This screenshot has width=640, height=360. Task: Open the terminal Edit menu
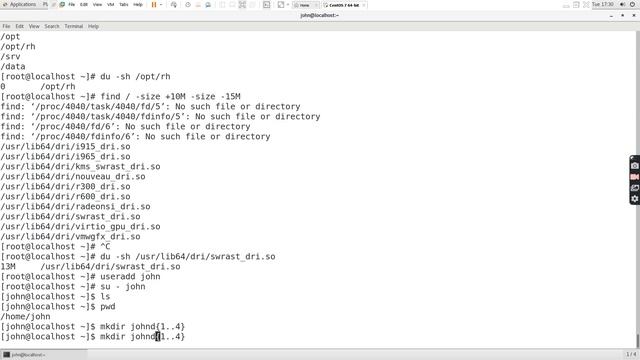pyautogui.click(x=20, y=26)
